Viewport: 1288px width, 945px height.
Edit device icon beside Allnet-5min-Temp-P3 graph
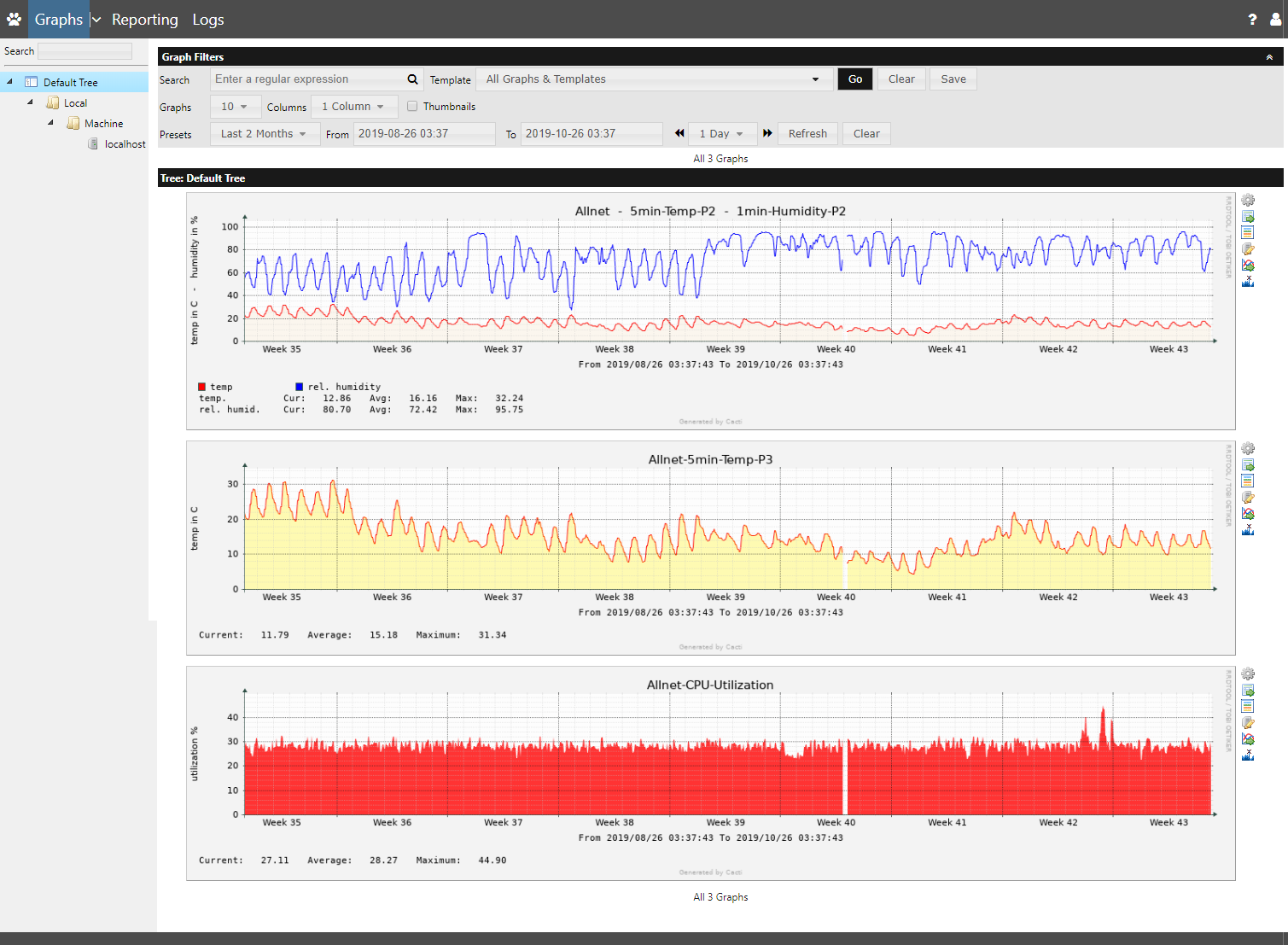[1248, 497]
